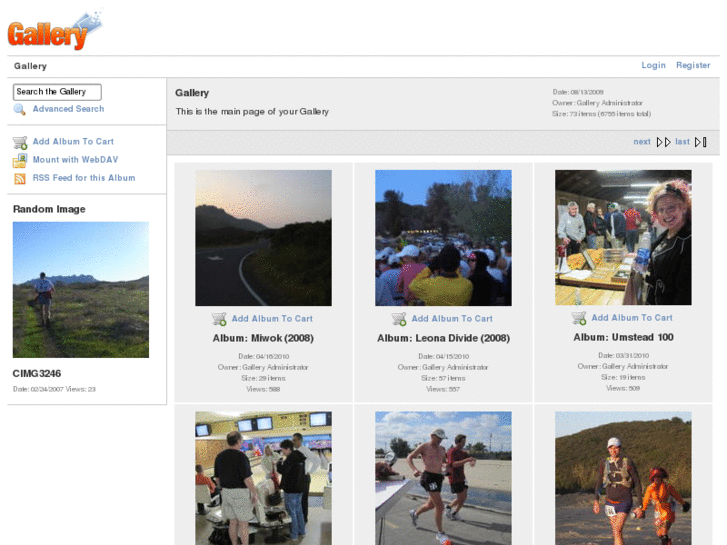Click the sidebar Add Album To Cart icon
The width and height of the screenshot is (727, 545).
pos(20,142)
